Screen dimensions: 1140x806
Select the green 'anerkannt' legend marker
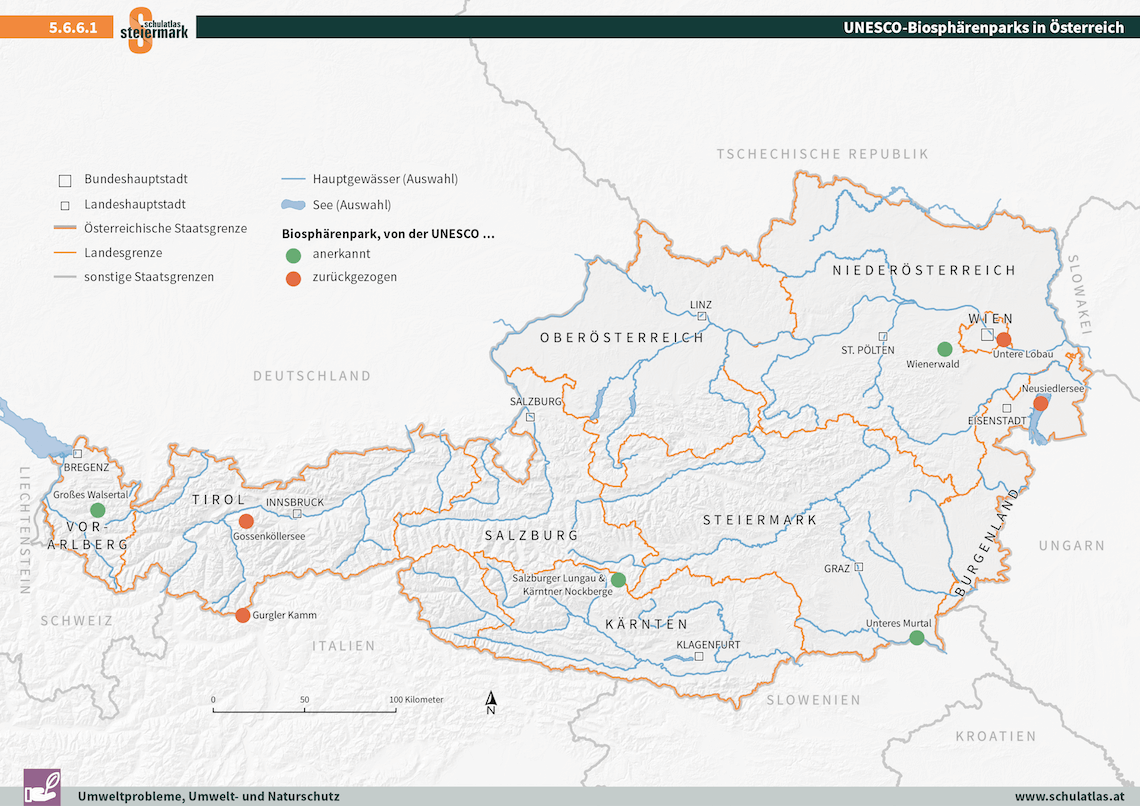[x=292, y=254]
